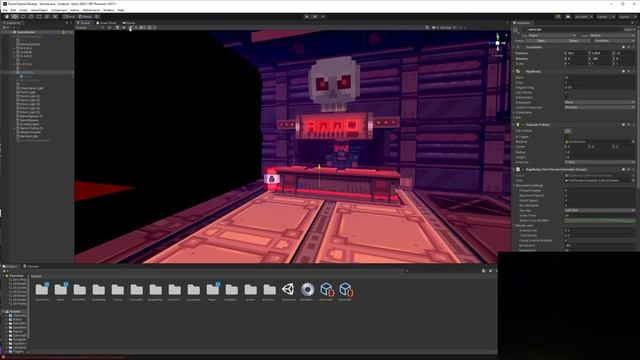
Task: Click the Pause button
Action: 315,17
